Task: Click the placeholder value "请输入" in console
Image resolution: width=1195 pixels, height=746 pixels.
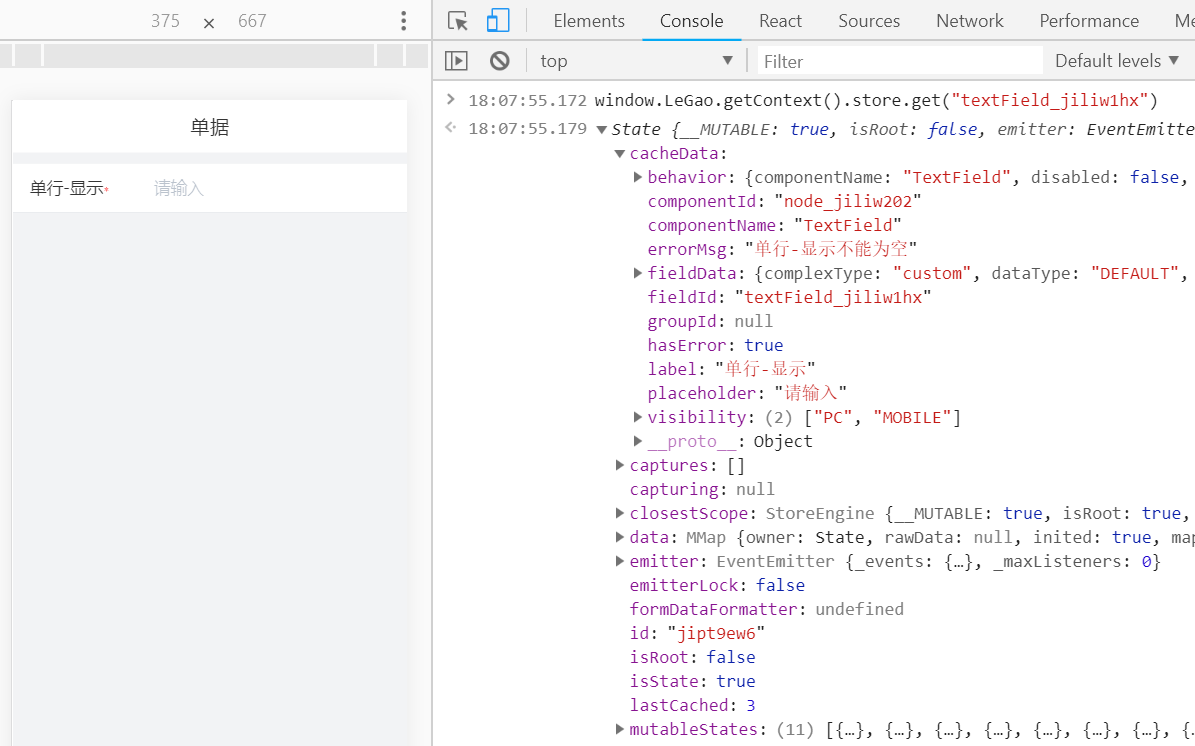Action: 811,393
